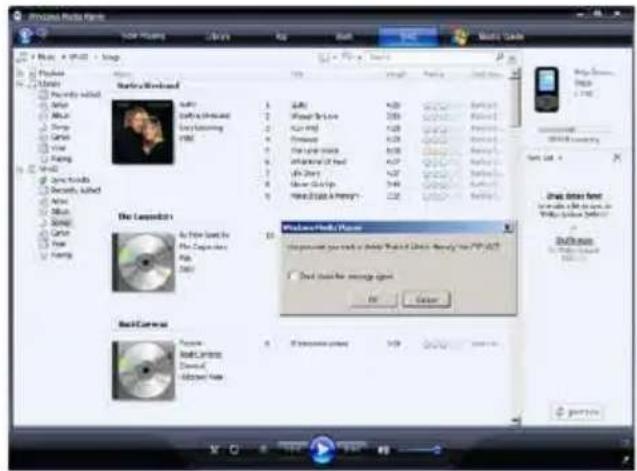Screen dimensions: 637x471
Task: Click the Title column header
Action: 297,74
